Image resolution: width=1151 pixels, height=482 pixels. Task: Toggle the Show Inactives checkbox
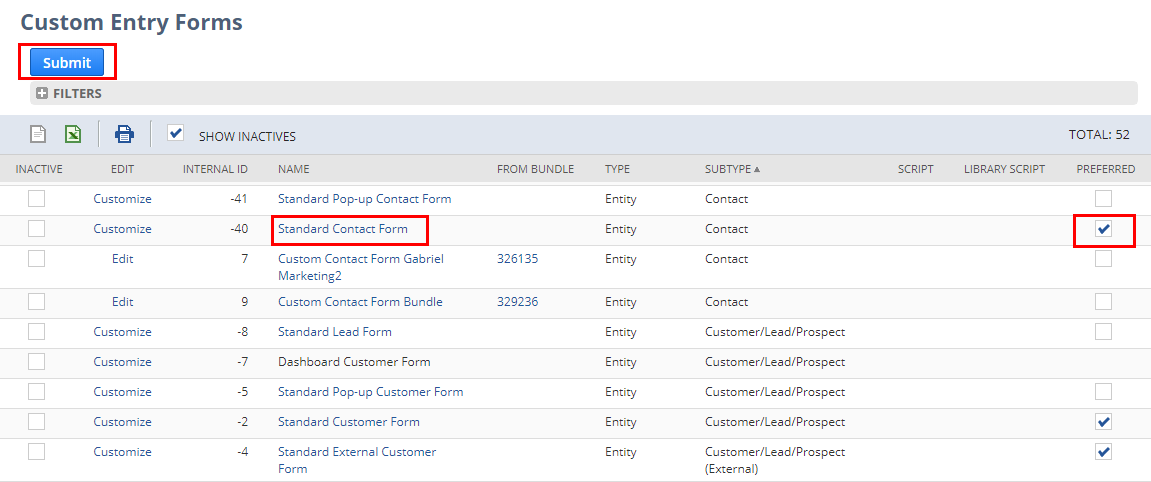tap(176, 133)
